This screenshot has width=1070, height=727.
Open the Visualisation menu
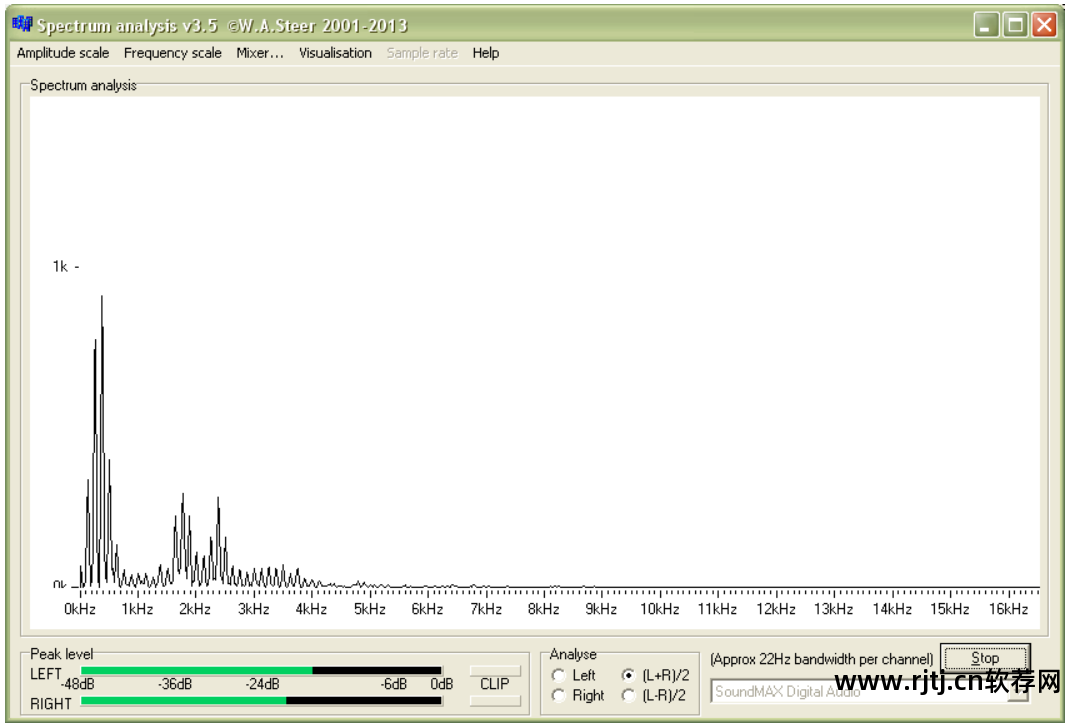335,53
